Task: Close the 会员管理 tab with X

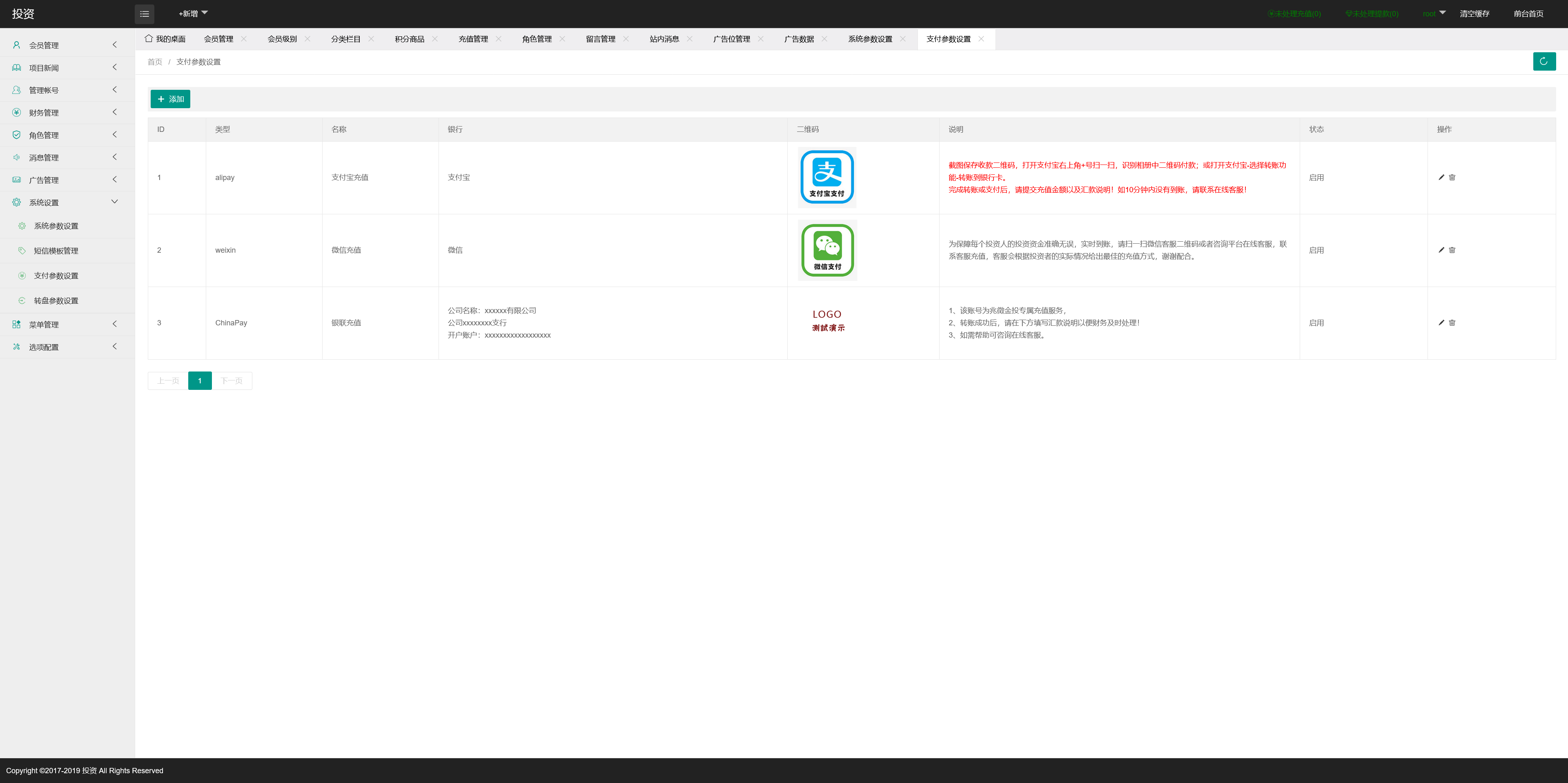Action: coord(244,39)
